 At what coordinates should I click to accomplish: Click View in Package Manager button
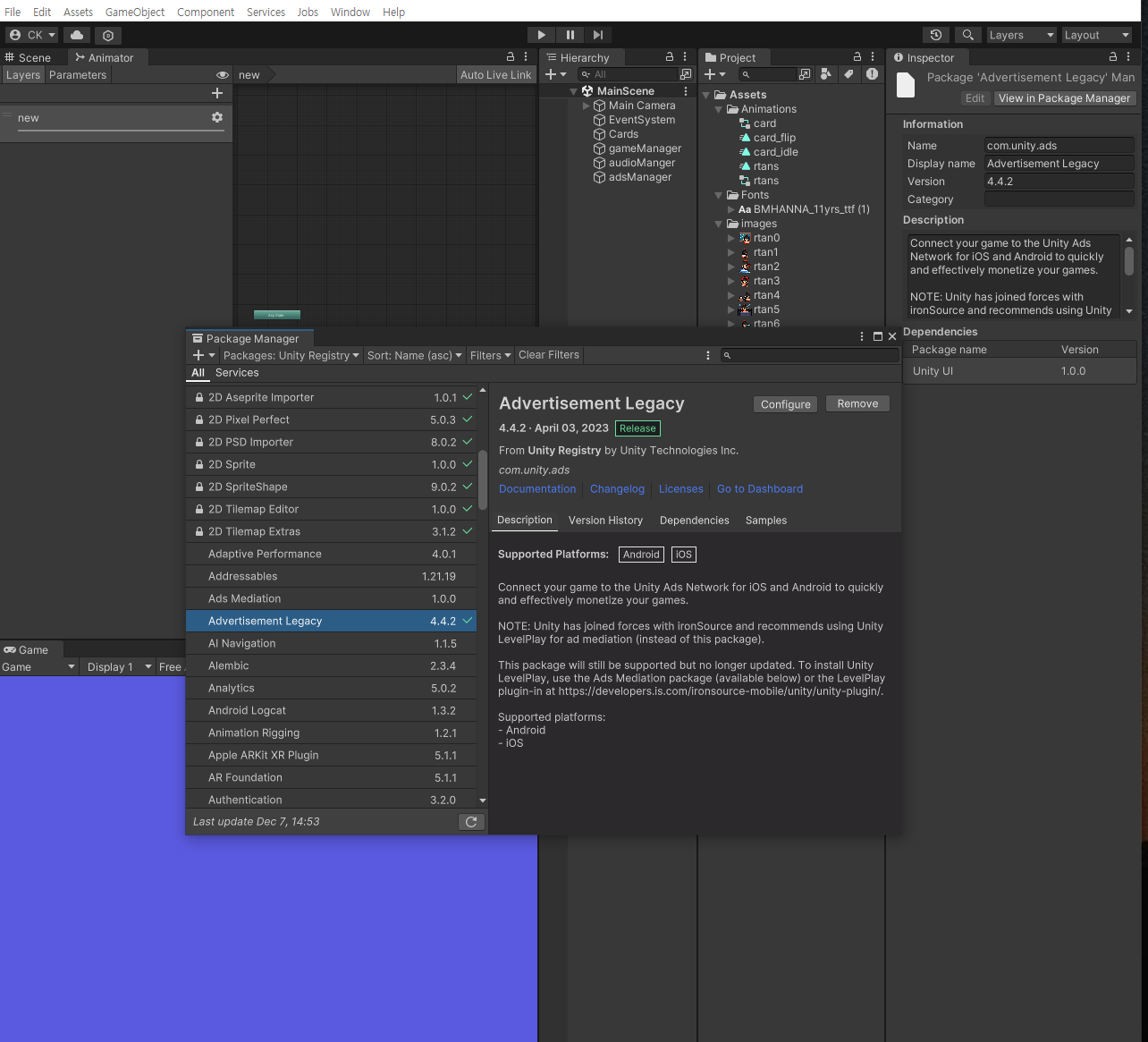[1064, 98]
